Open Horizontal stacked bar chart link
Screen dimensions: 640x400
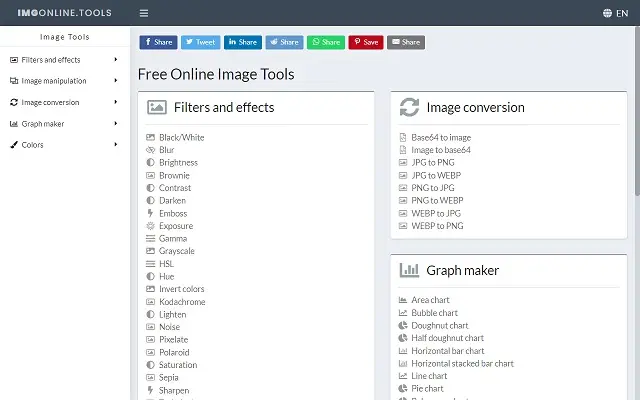[x=462, y=363]
